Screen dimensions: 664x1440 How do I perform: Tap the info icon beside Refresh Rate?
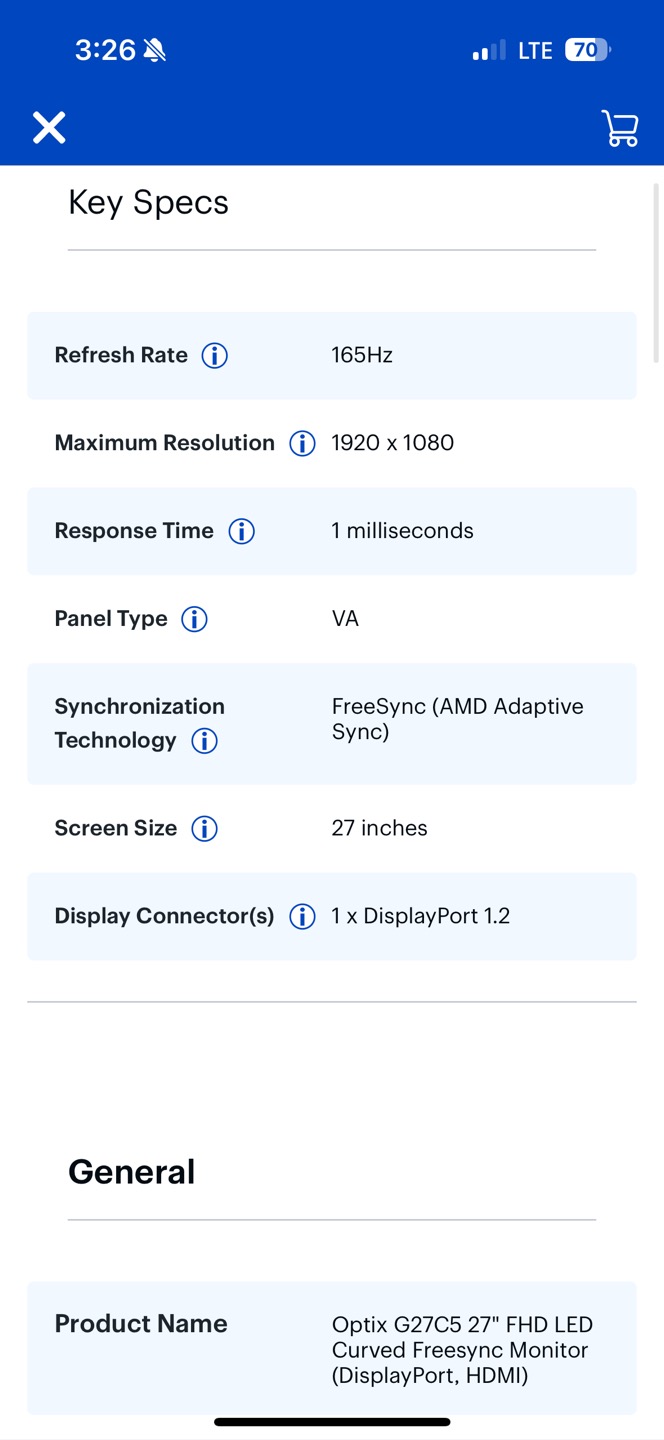(x=215, y=355)
